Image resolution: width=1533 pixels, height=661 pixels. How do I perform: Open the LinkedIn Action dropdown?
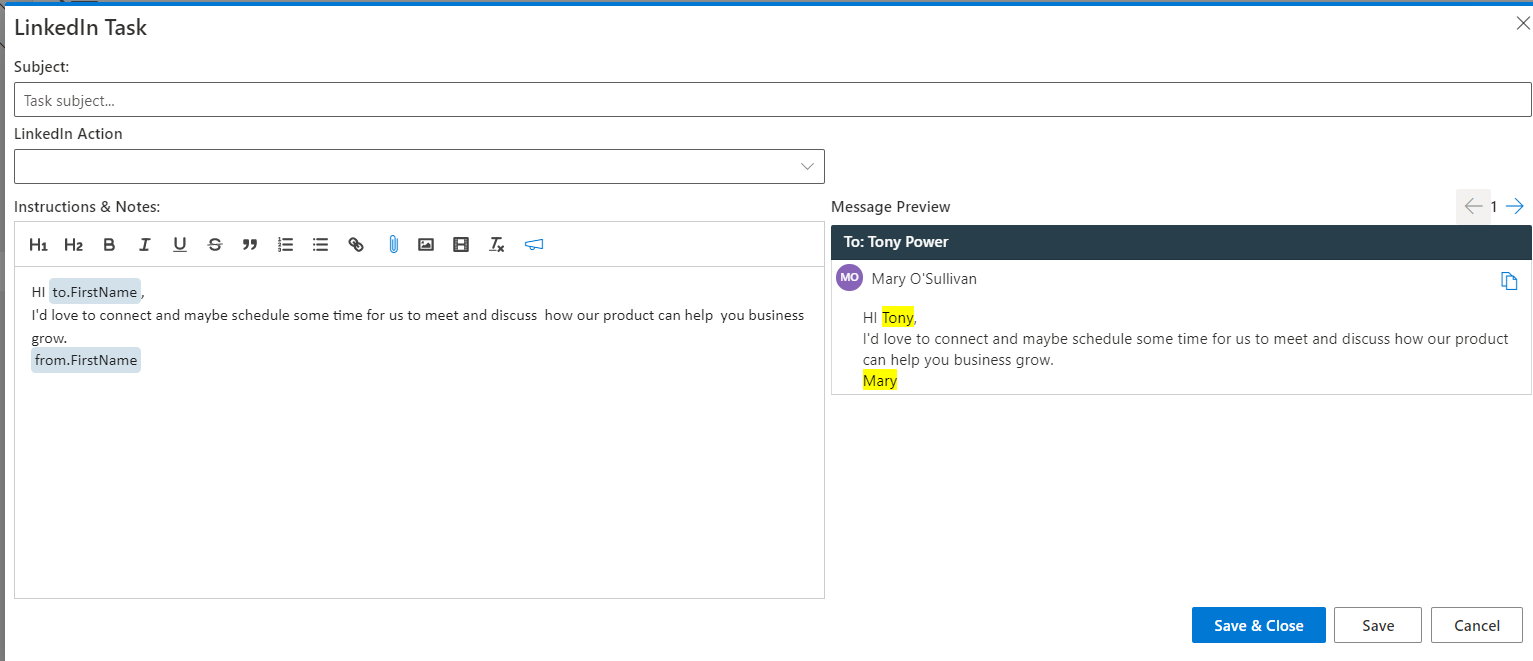(x=419, y=167)
